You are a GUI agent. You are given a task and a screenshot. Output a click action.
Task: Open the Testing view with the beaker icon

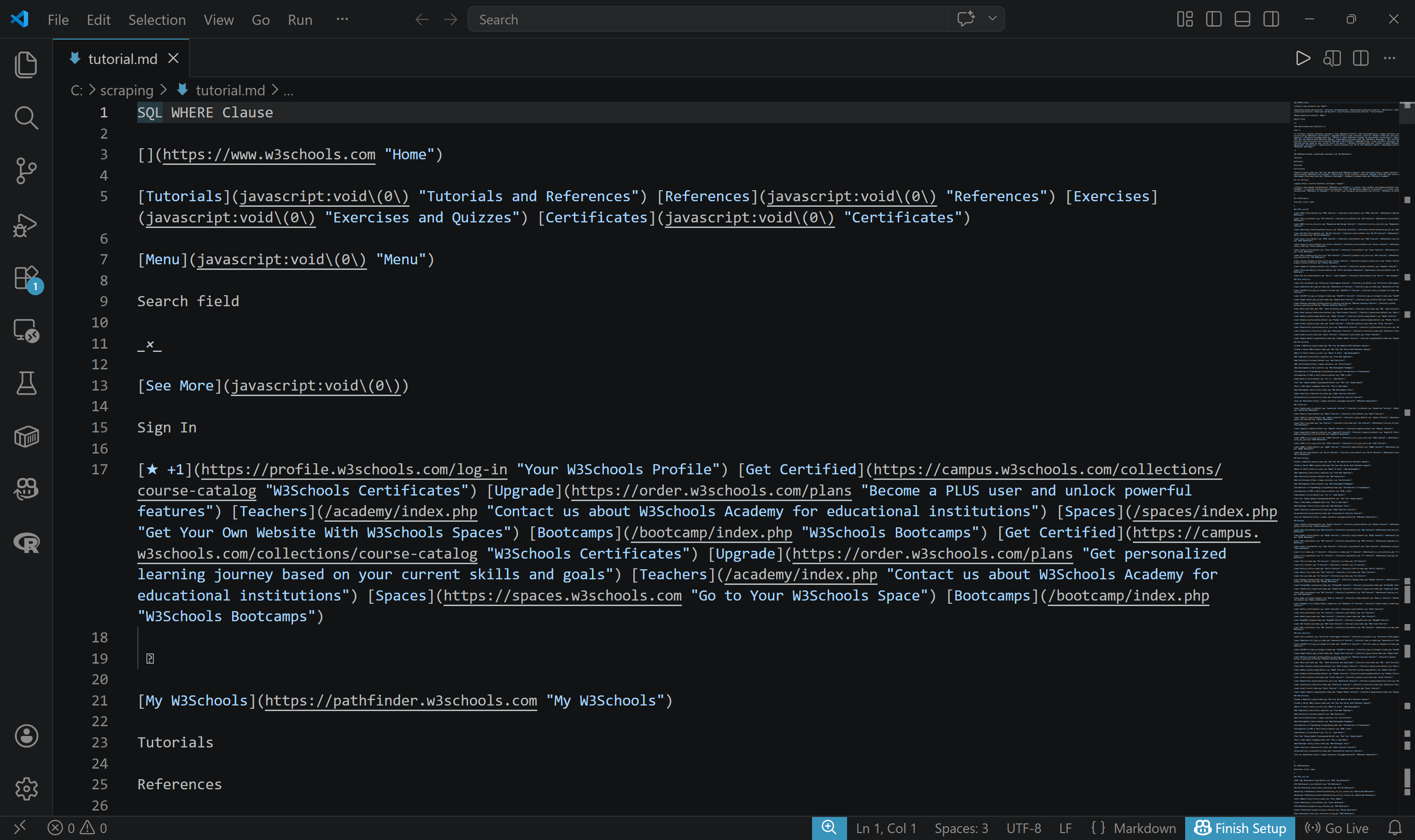[26, 383]
